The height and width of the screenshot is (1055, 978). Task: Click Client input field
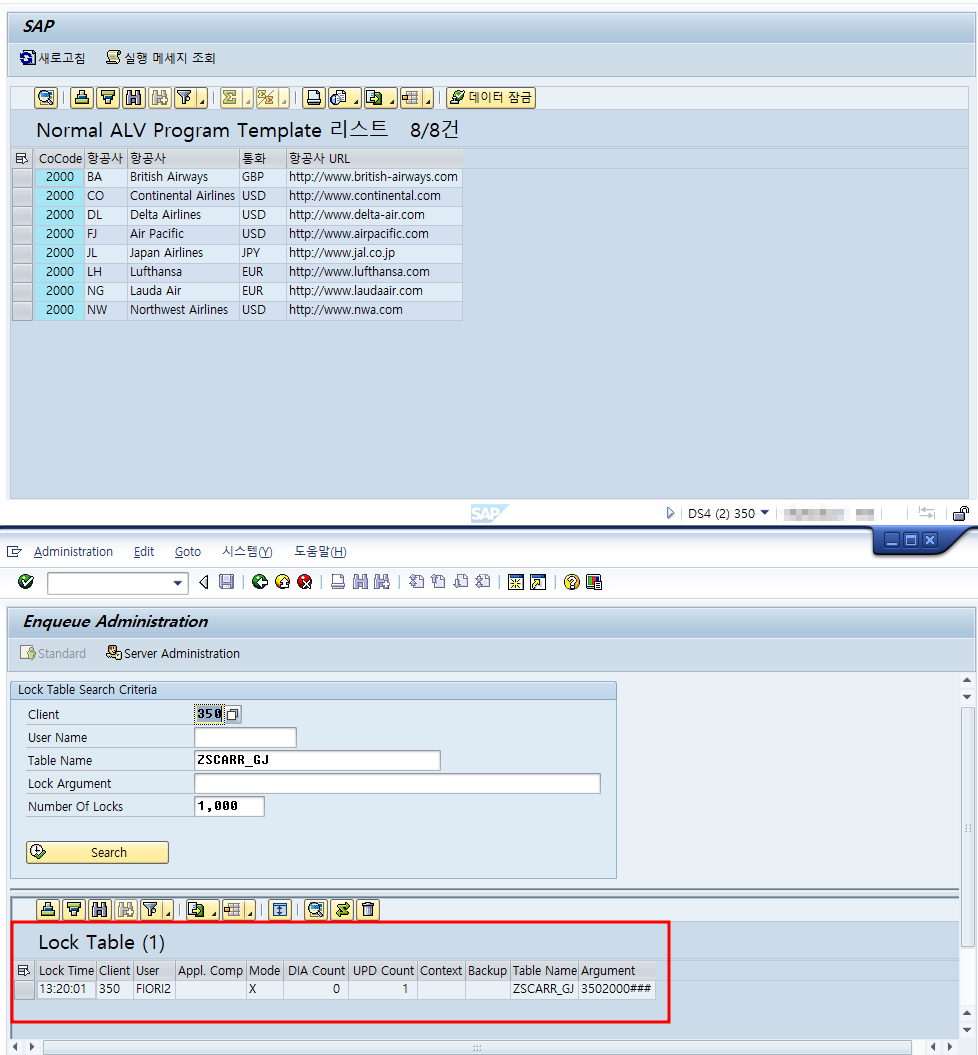coord(209,715)
